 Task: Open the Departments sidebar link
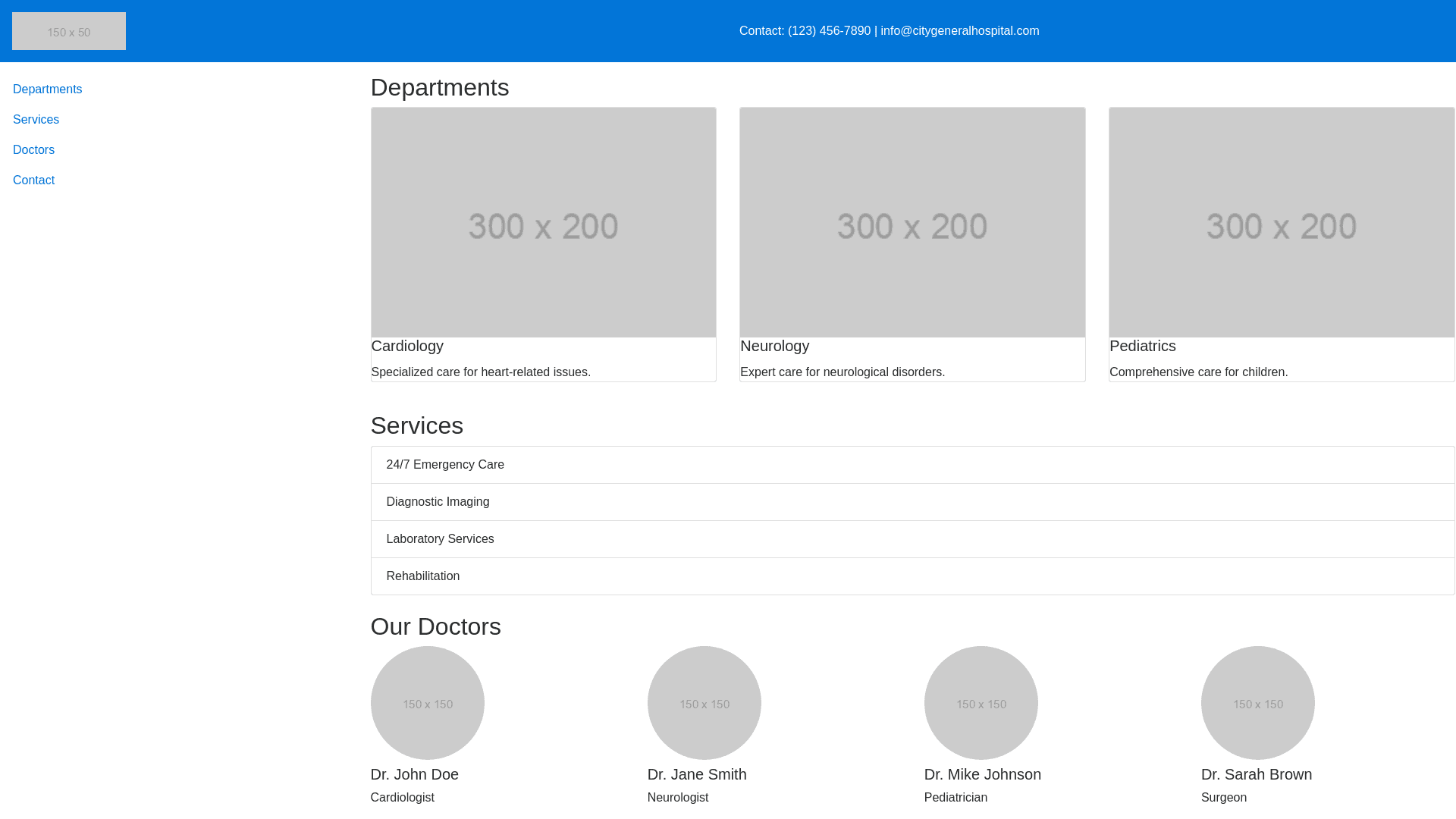coord(48,89)
